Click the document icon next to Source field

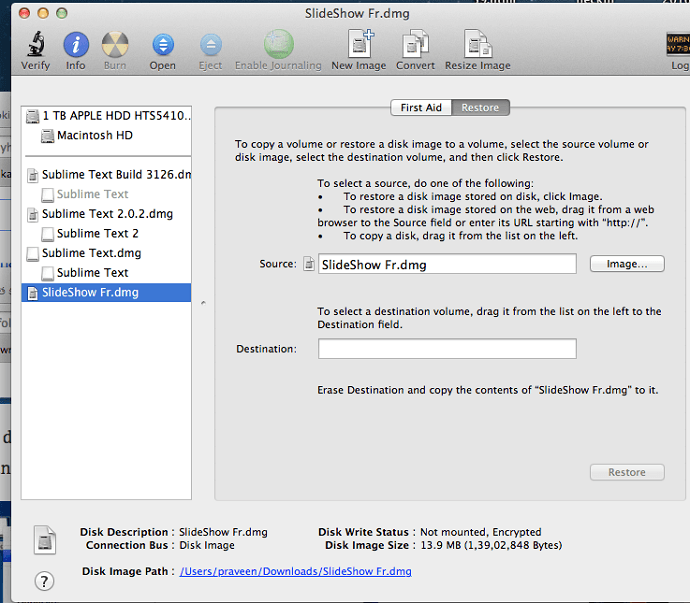tap(309, 264)
